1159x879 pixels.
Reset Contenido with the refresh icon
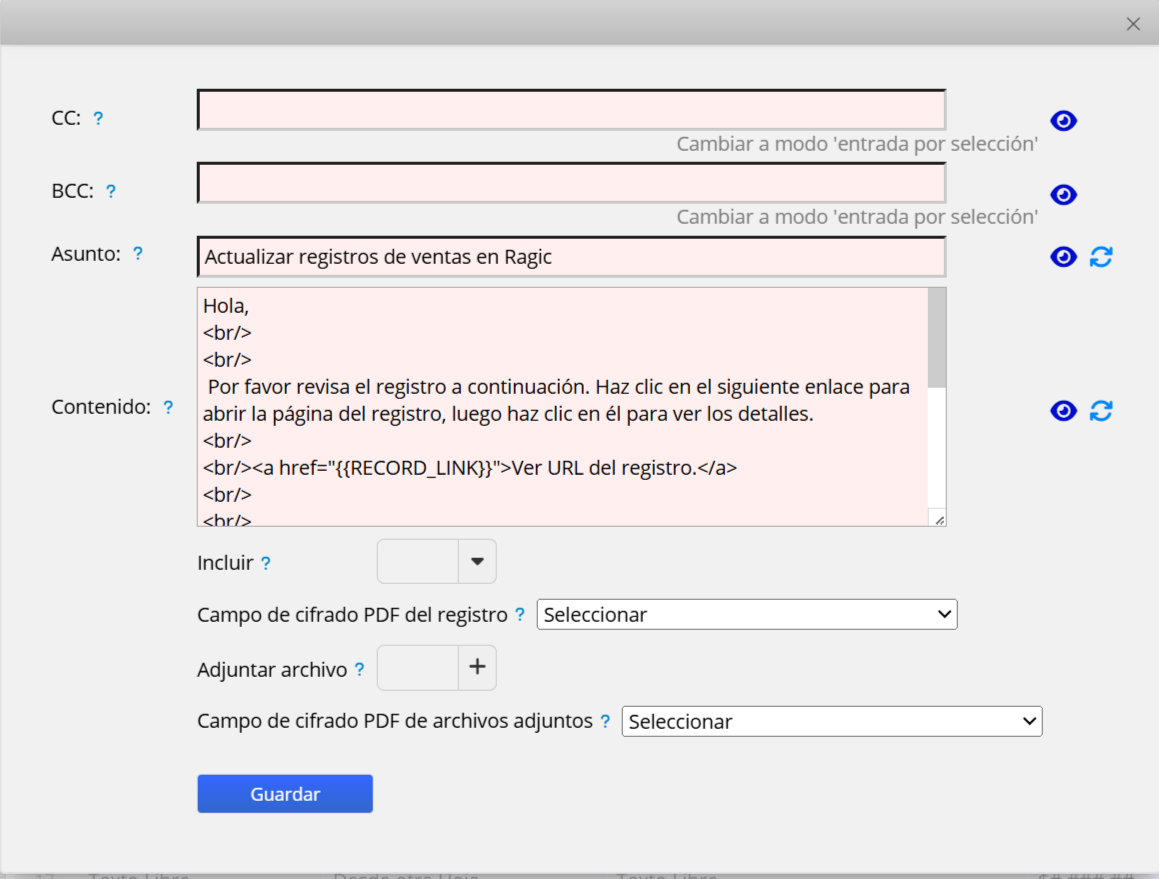coord(1101,410)
